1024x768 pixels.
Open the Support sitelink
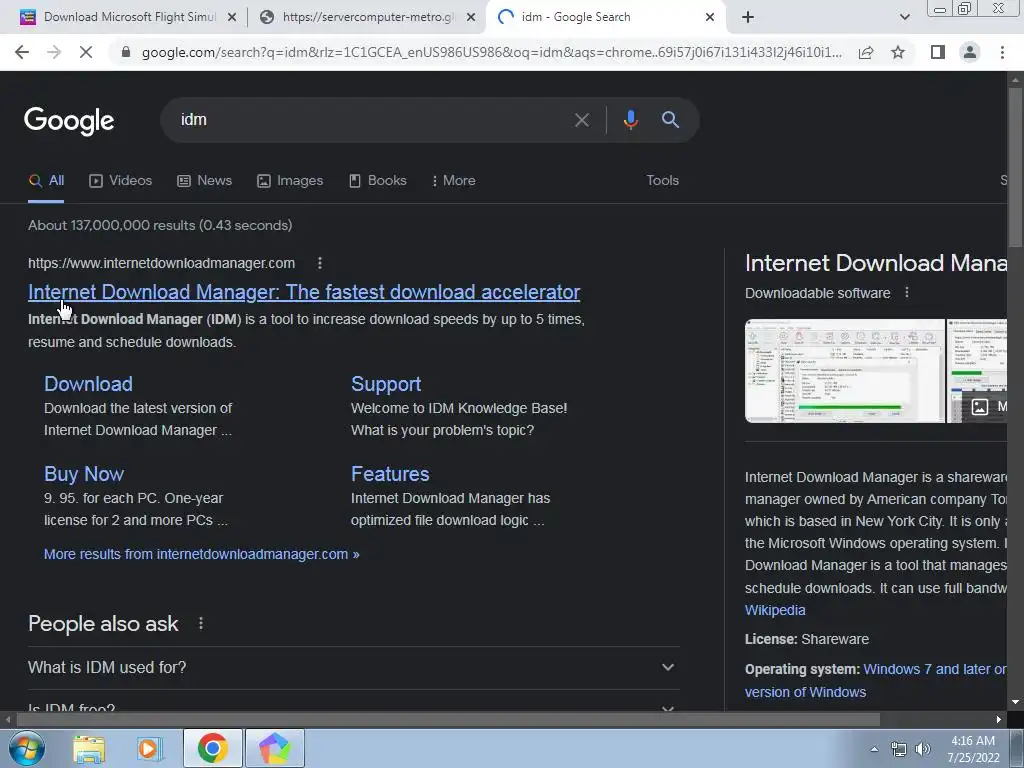[386, 384]
